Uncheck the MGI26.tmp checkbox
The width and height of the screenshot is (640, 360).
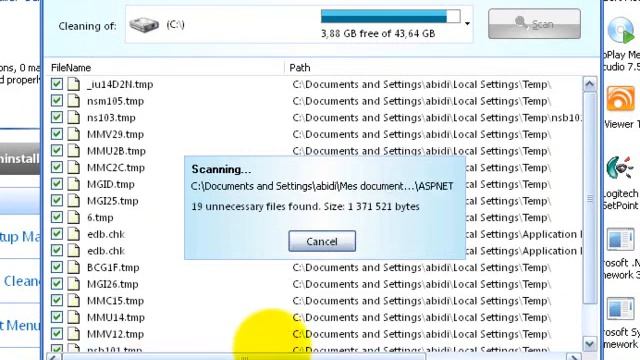click(x=57, y=284)
